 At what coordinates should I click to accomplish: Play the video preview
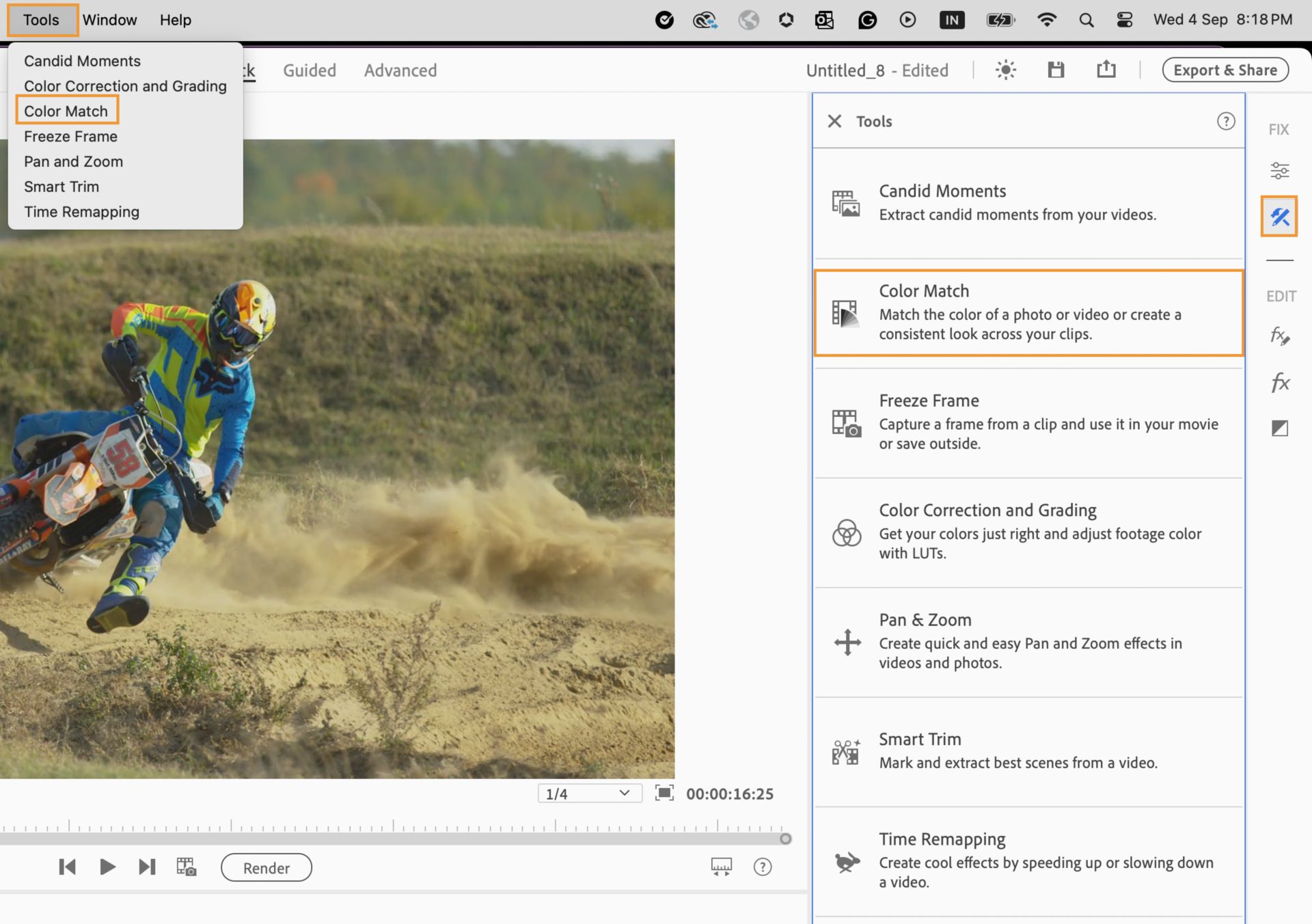pyautogui.click(x=107, y=867)
